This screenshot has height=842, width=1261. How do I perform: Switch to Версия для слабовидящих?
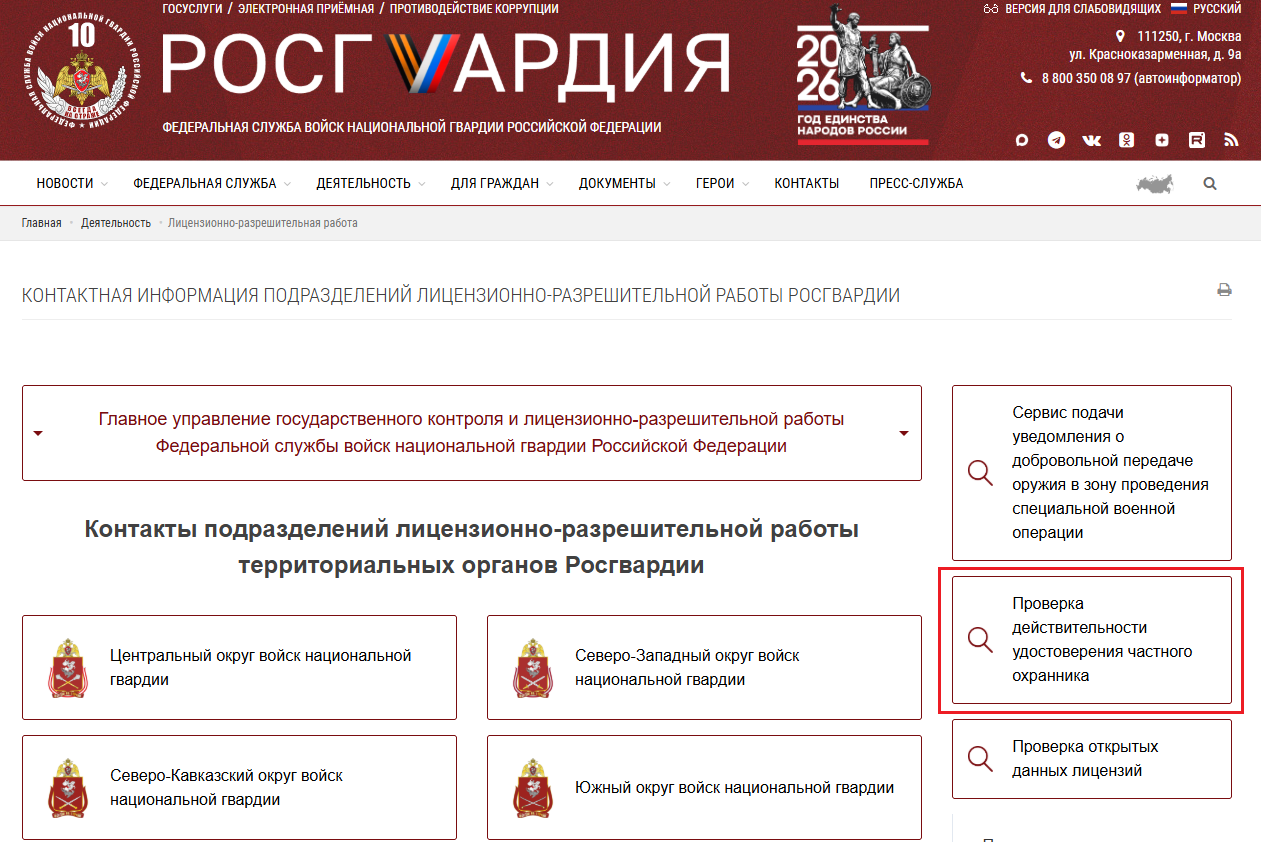pos(1083,9)
